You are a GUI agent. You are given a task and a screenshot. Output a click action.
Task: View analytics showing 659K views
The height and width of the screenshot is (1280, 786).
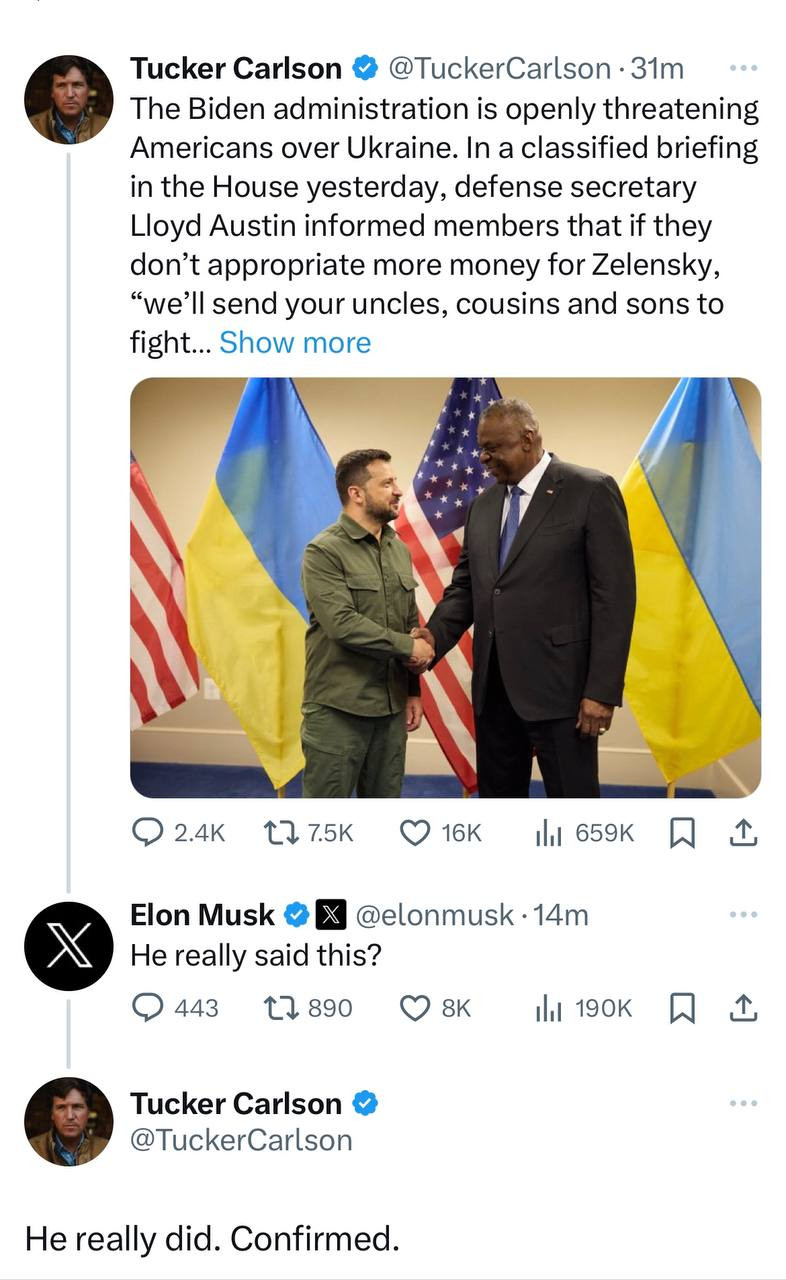point(546,832)
